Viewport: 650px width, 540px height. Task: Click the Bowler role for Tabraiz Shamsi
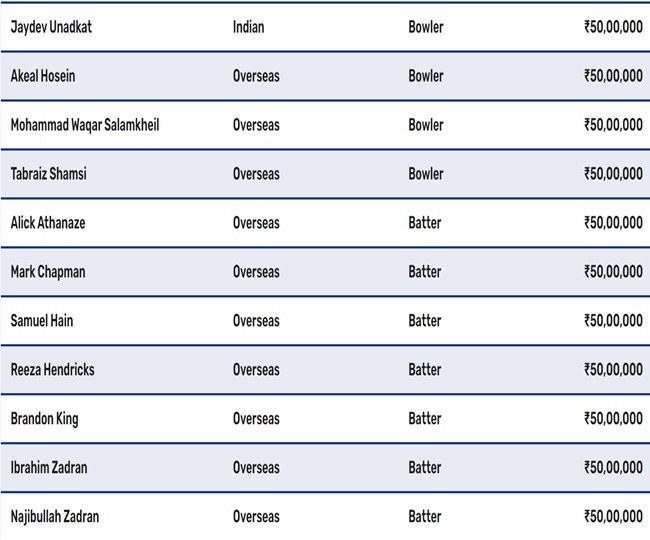pos(426,174)
